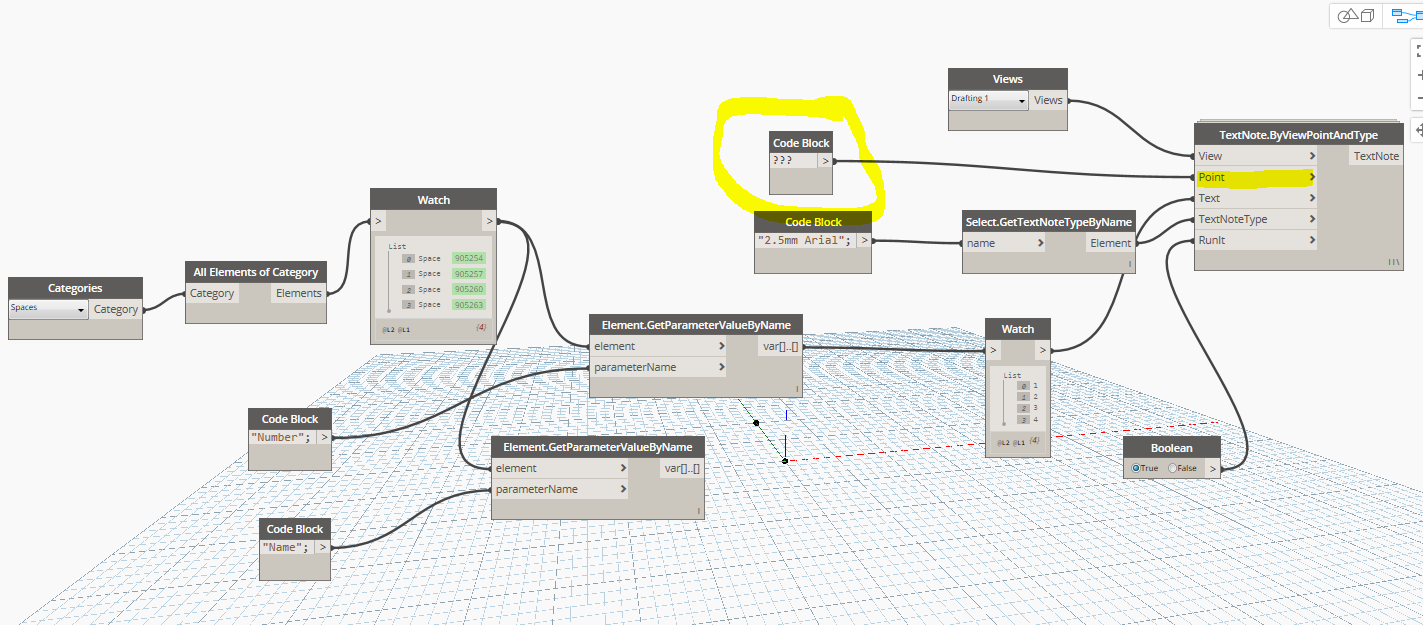Click the output arrow of "2.5mm Arial" Code Block

(x=864, y=240)
